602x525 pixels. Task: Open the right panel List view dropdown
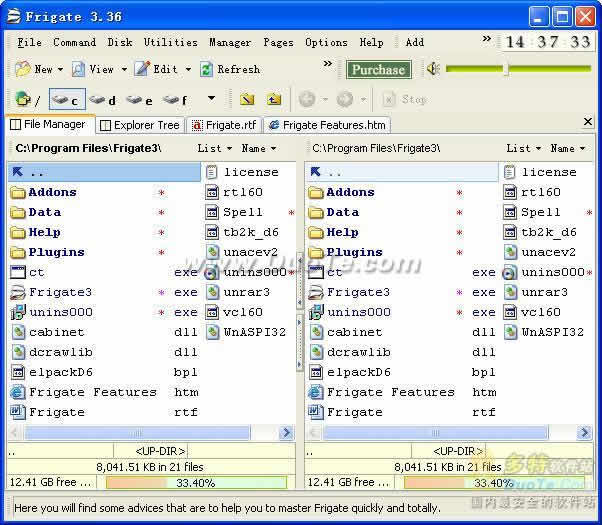coord(523,148)
